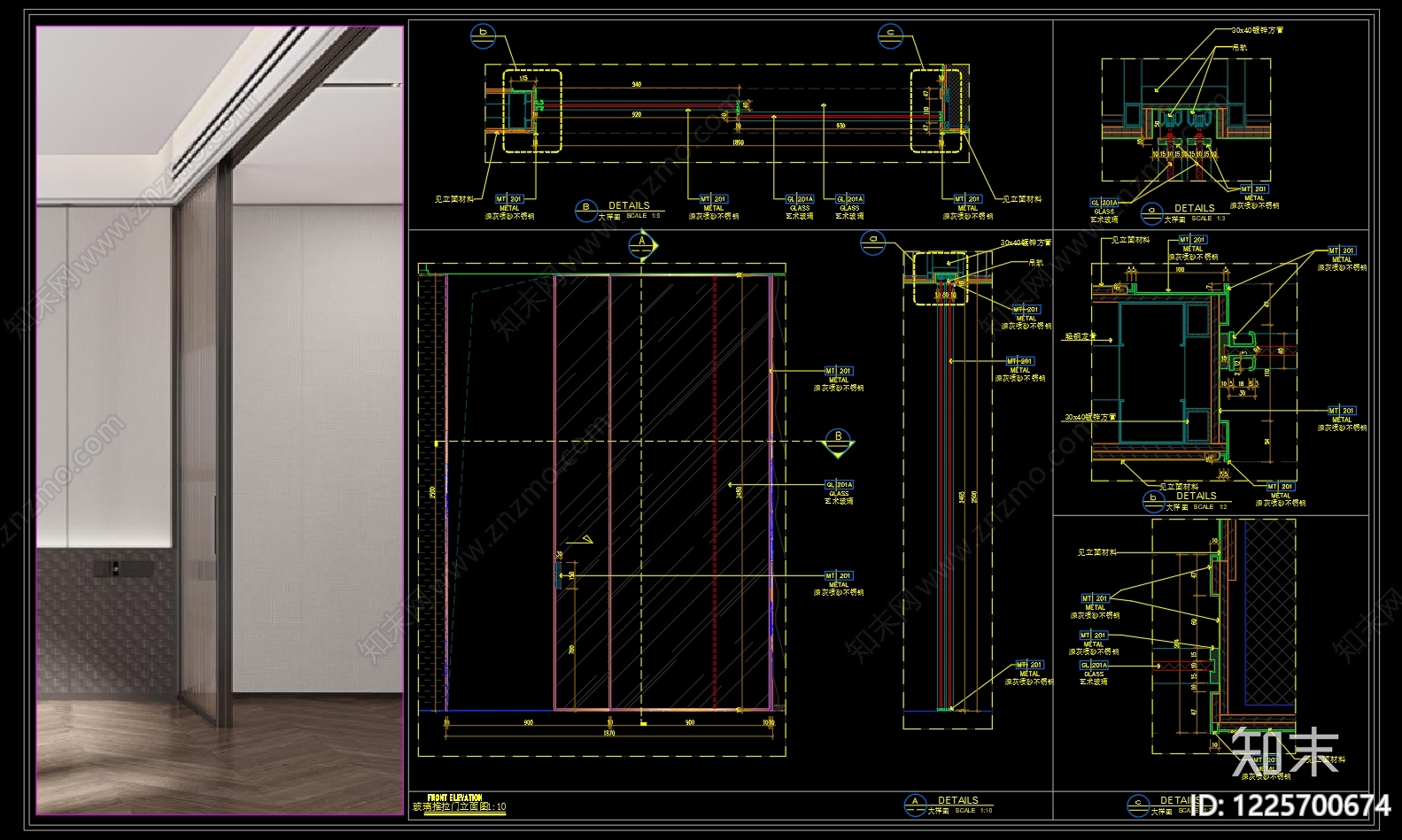Select the lowercase b callout circle top-left
The width and height of the screenshot is (1402, 840).
pos(483,36)
